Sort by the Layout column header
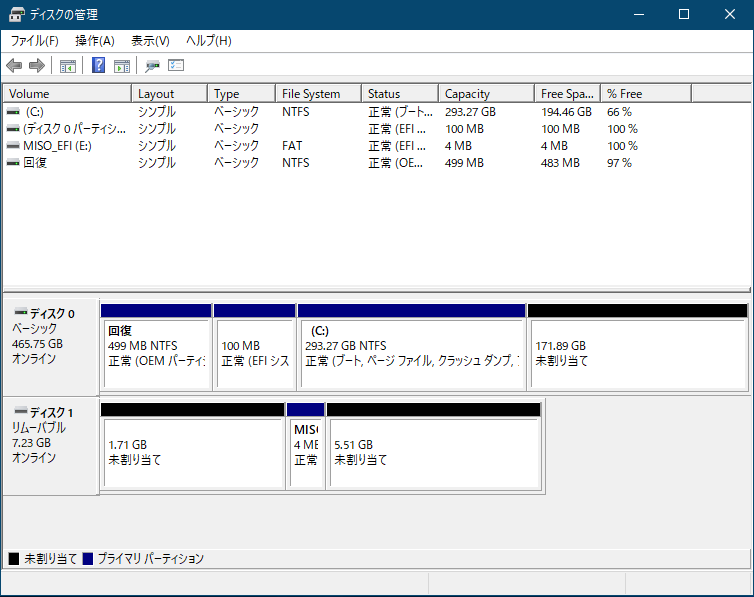This screenshot has height=597, width=754. point(170,93)
